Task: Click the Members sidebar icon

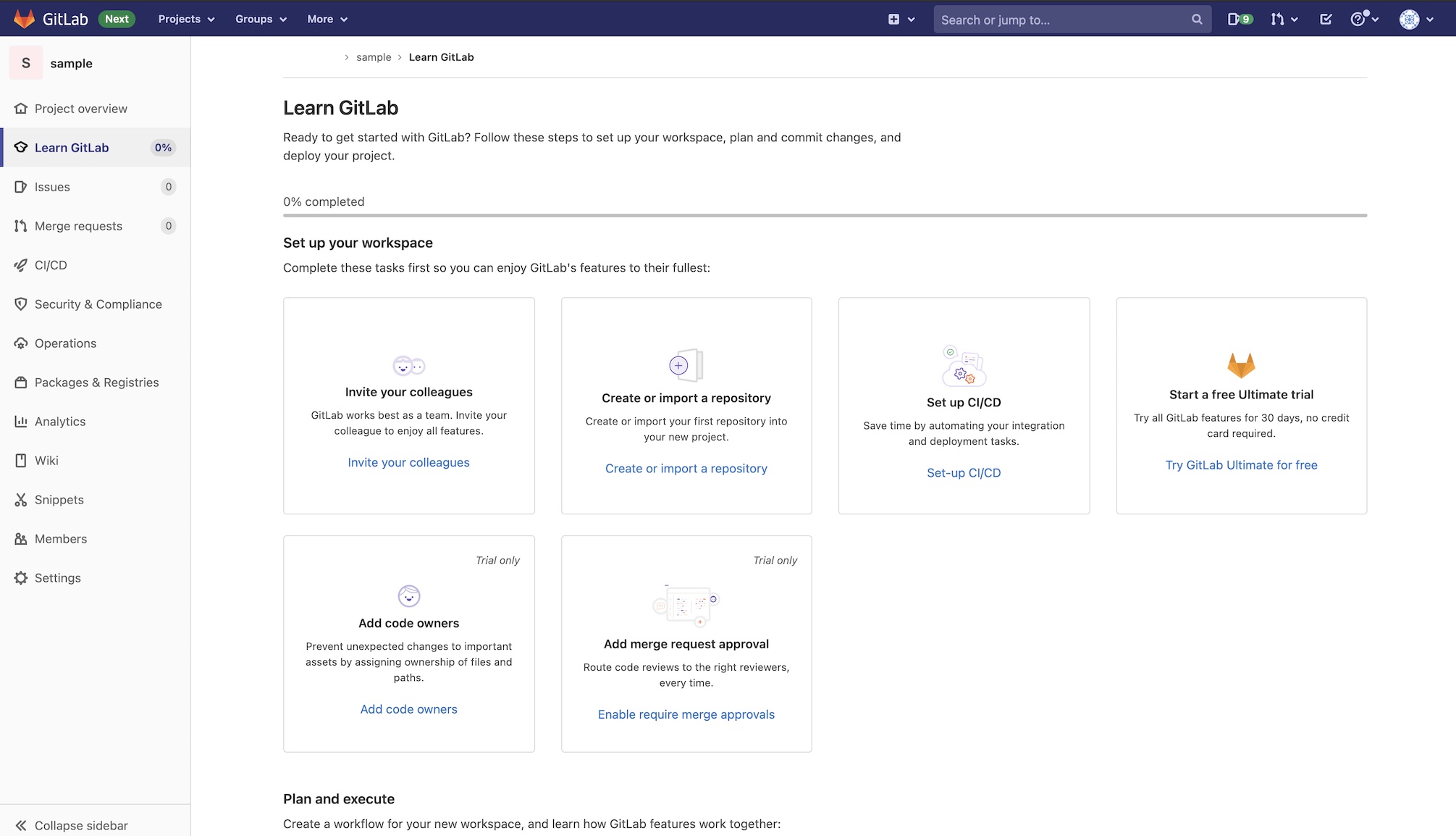Action: coord(22,538)
